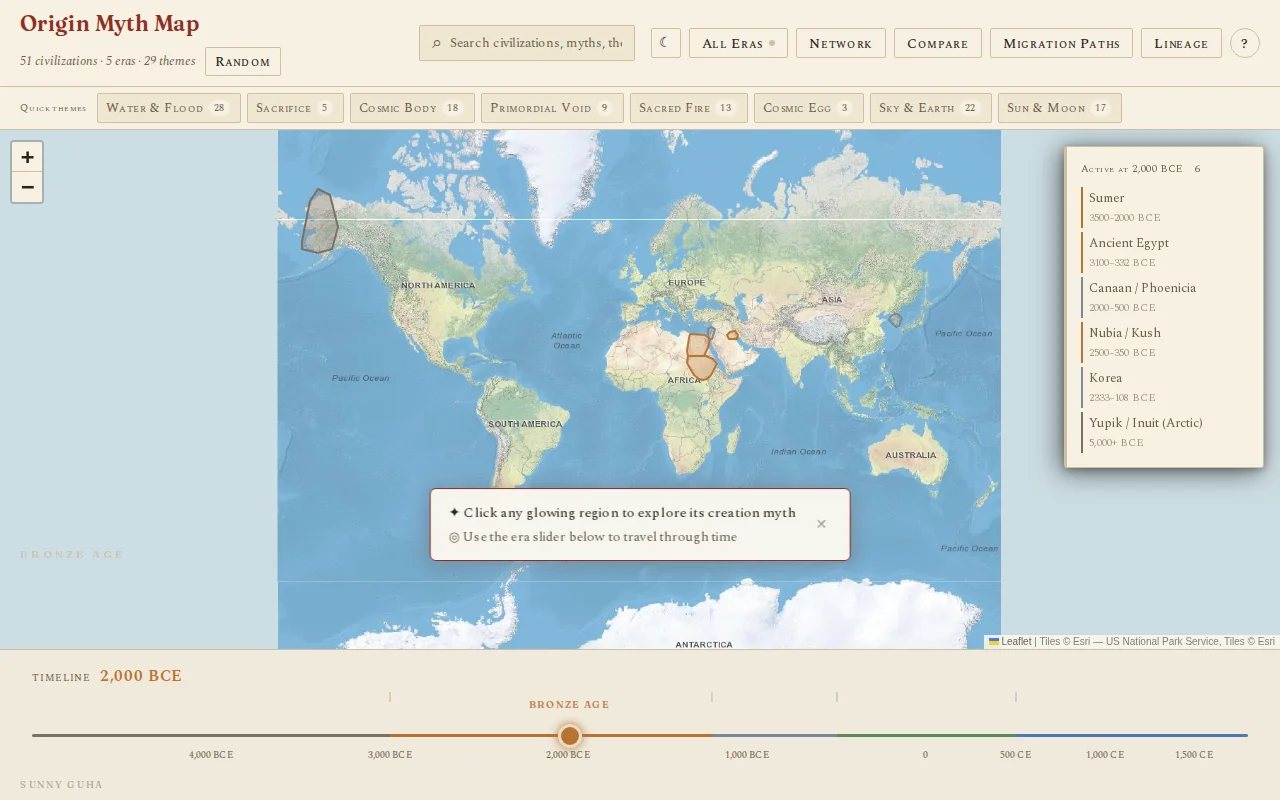Click the Korea region polygon
Image resolution: width=1280 pixels, height=800 pixels.
[x=895, y=320]
